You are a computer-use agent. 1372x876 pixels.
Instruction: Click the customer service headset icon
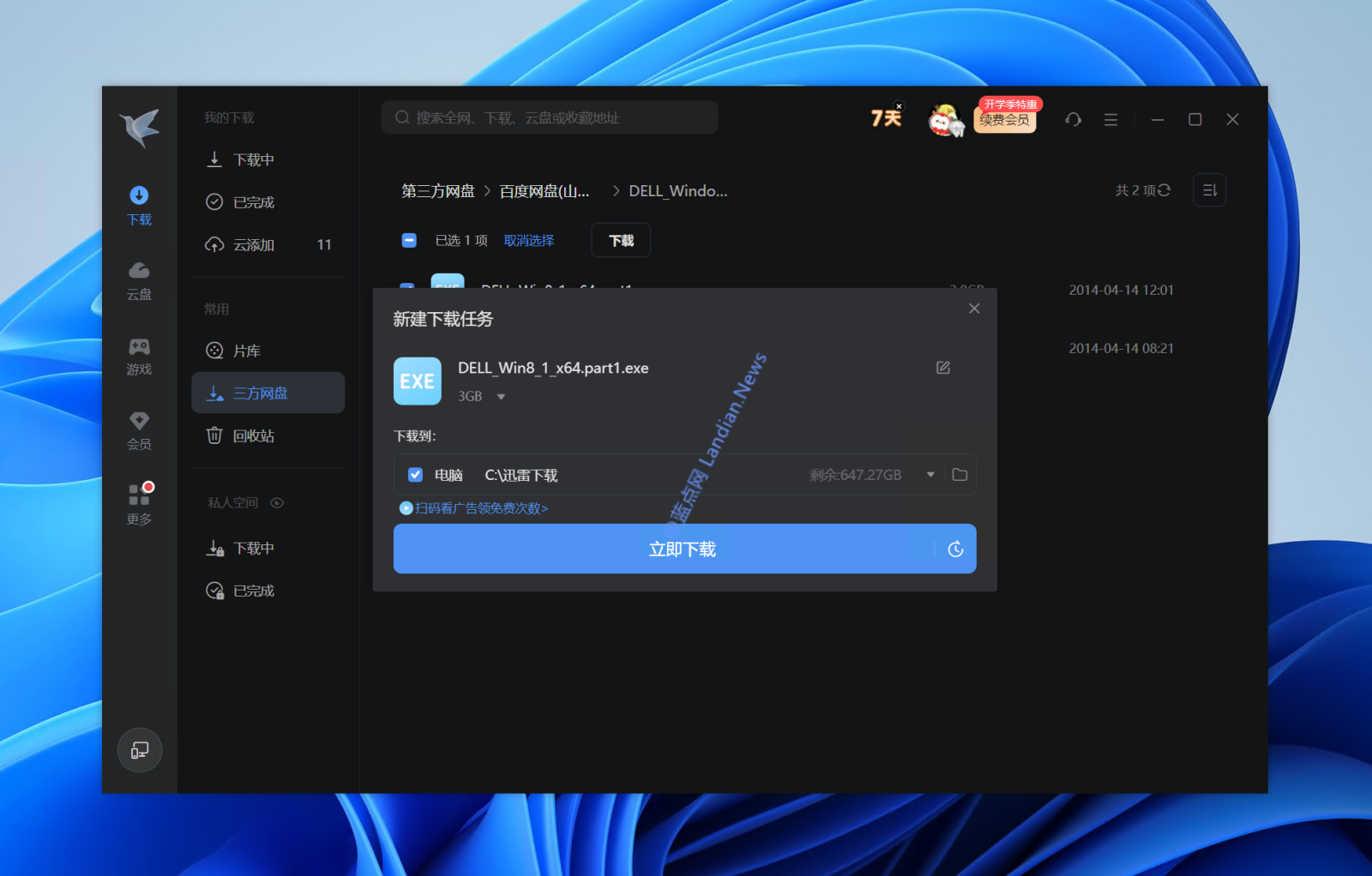coord(1073,119)
